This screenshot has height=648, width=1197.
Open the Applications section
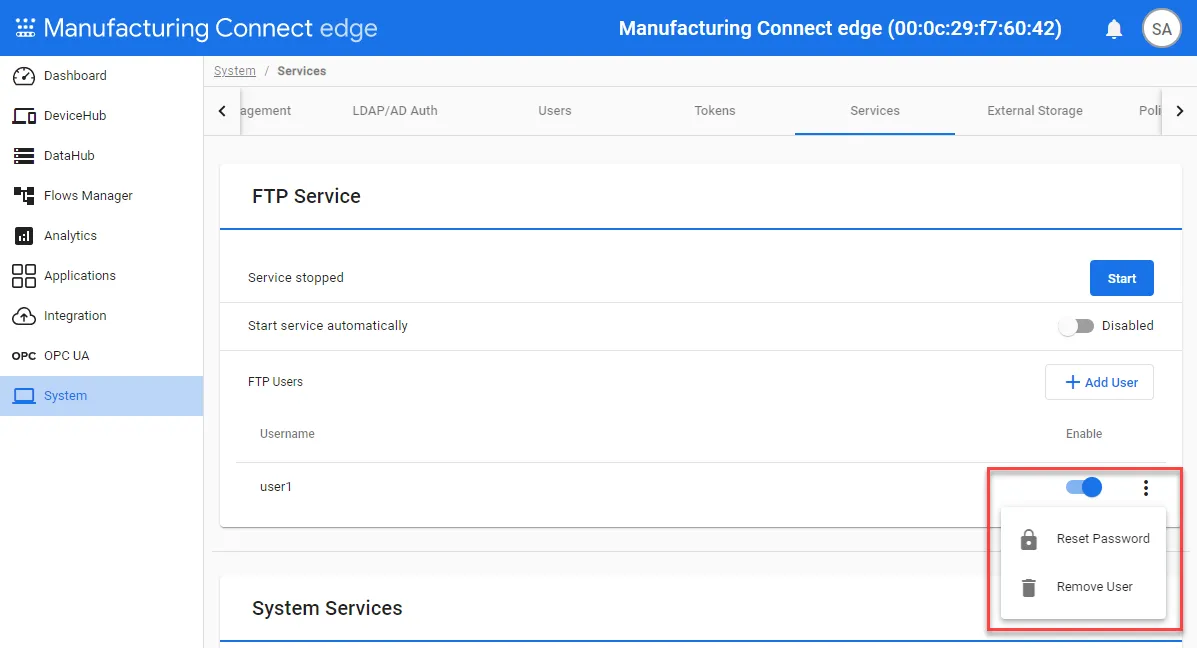point(102,276)
